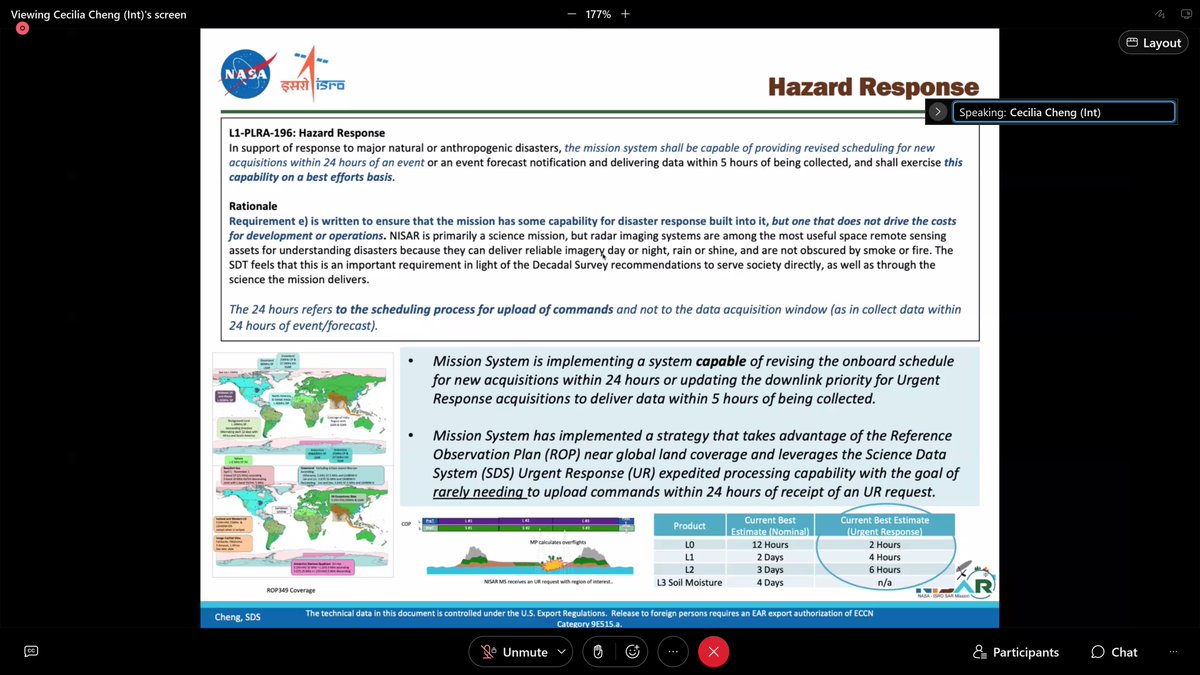Click Current Best Estimate (Nominal) column header
1200x675 pixels.
769,525
